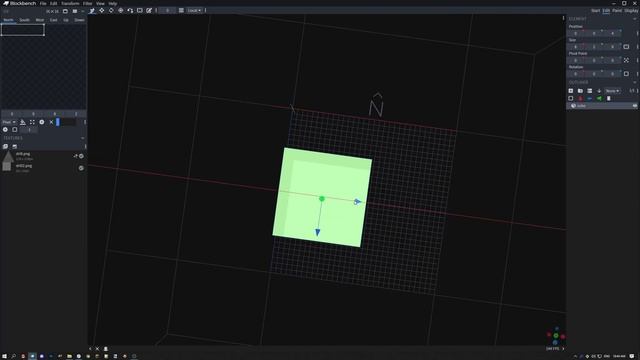Select the Rotate tool in toolbar
This screenshot has width=640, height=360.
(x=111, y=11)
